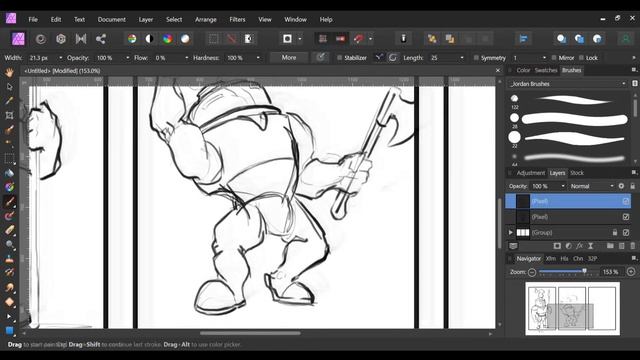Select the Rectangular Marquee tool
The height and width of the screenshot is (360, 640).
pos(9,158)
